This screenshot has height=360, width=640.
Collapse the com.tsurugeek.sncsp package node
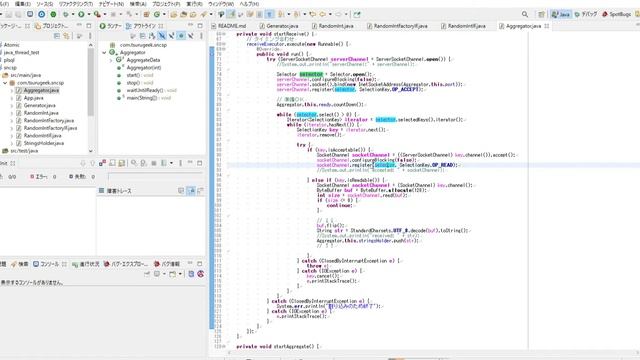click(5, 83)
